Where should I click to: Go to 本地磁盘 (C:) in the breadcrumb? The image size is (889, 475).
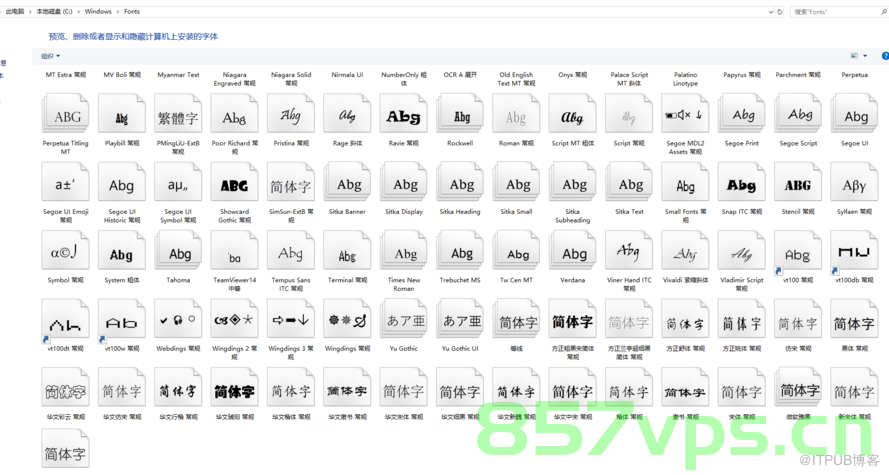tap(54, 11)
